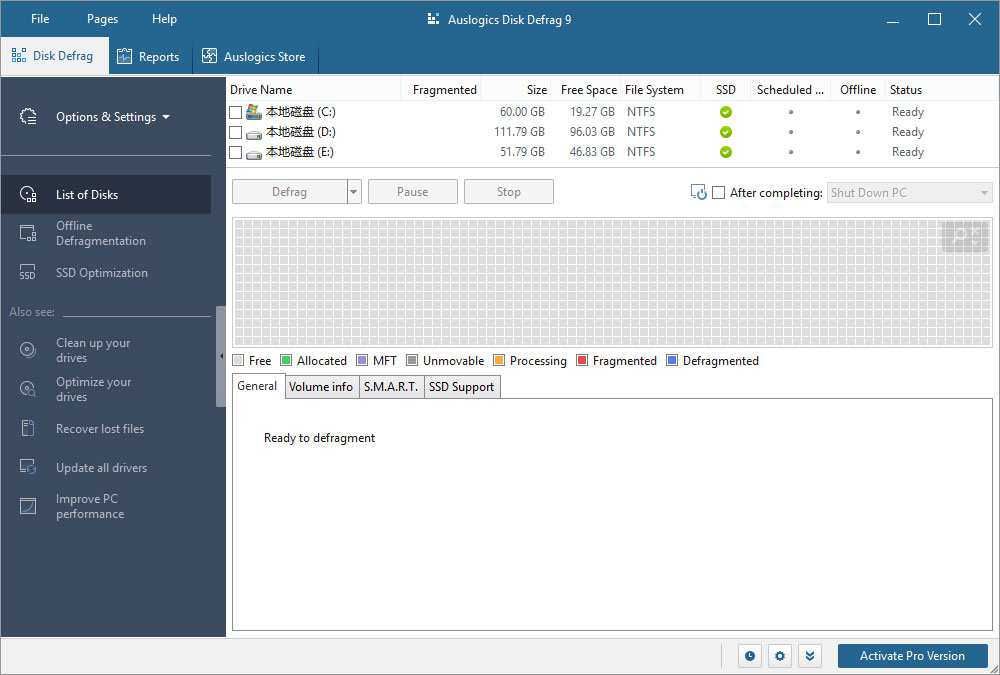
Task: Open the Pages menu
Action: pos(102,19)
